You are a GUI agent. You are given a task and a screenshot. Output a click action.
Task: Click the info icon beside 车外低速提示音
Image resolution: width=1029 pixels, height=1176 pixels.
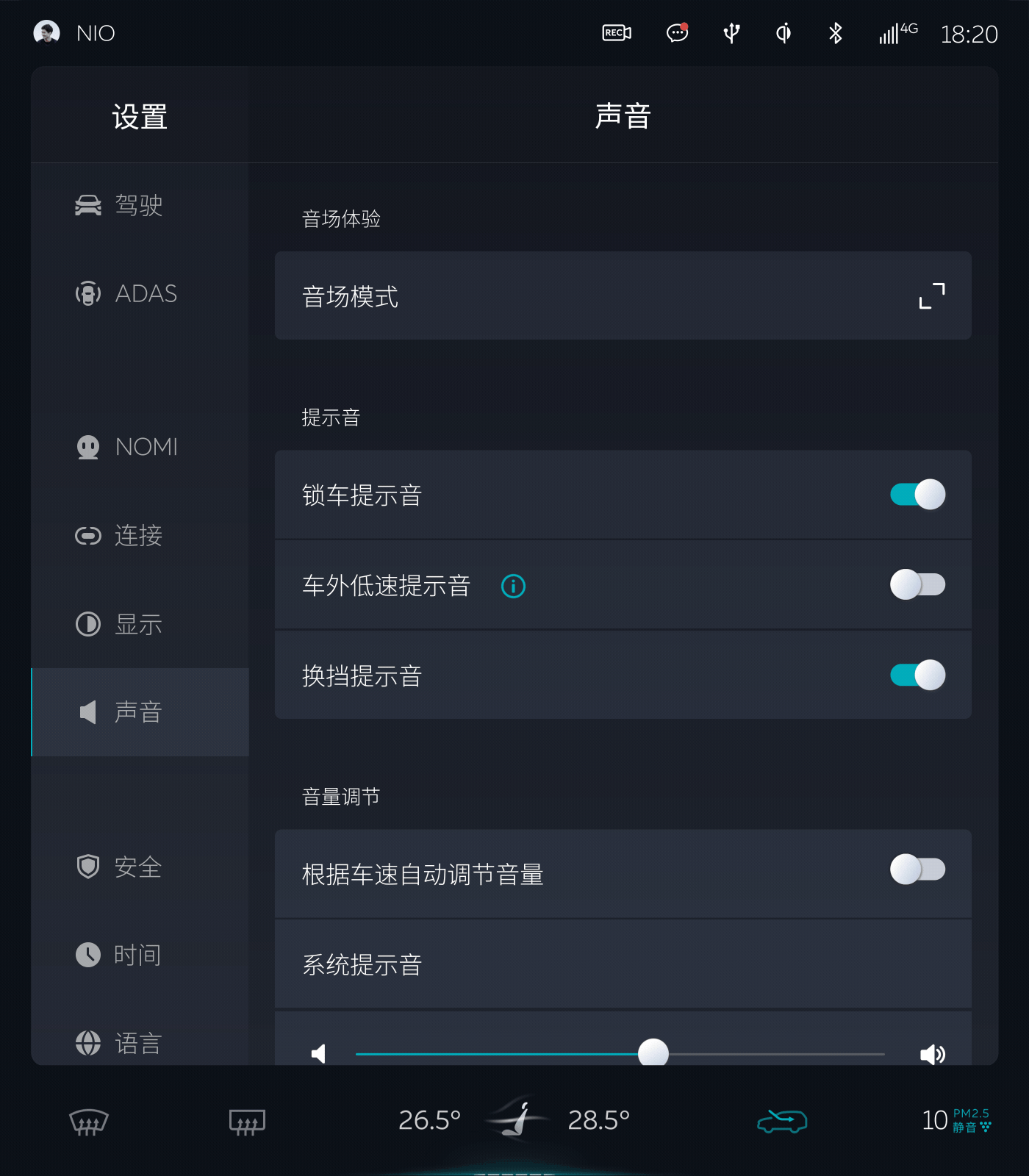(x=513, y=586)
